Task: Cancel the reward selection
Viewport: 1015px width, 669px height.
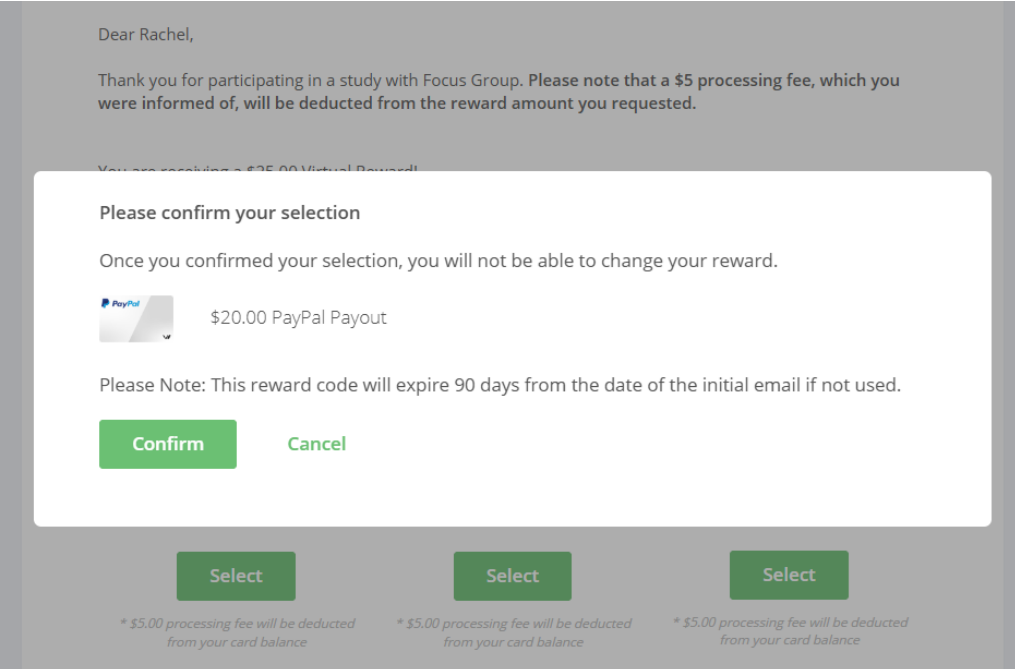Action: point(317,444)
